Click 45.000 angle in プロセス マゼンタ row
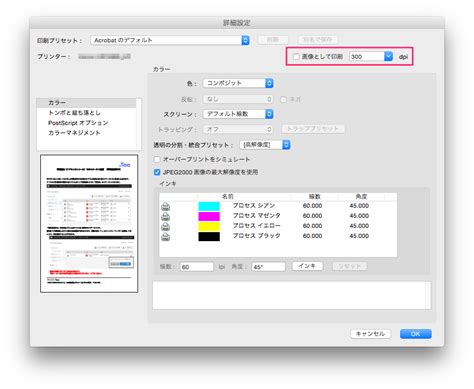The image size is (474, 389). click(359, 216)
